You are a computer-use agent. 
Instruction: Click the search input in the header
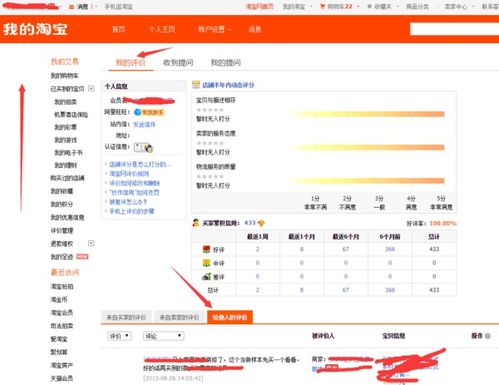(454, 29)
